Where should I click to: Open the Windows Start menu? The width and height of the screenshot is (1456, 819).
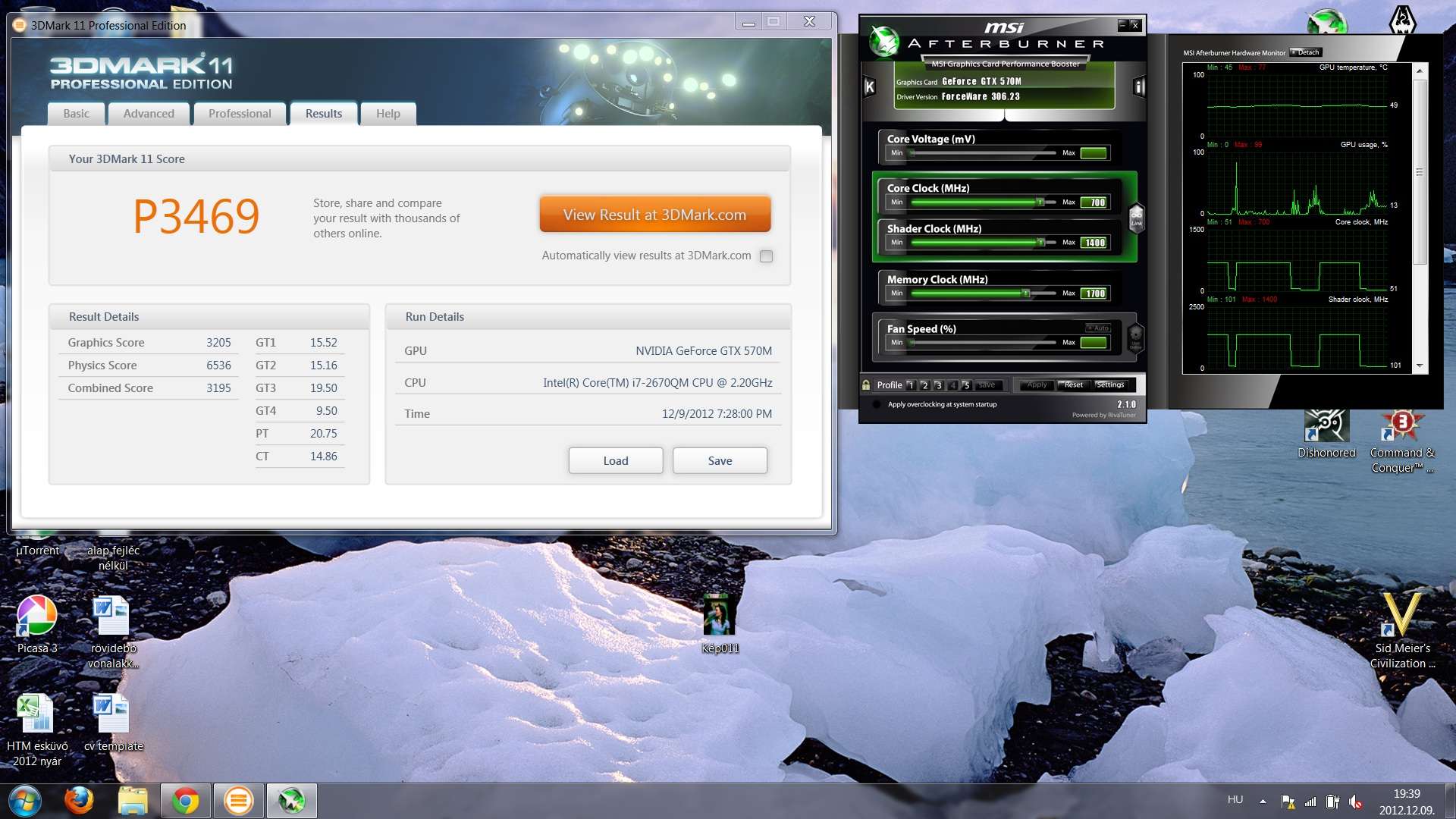24,801
